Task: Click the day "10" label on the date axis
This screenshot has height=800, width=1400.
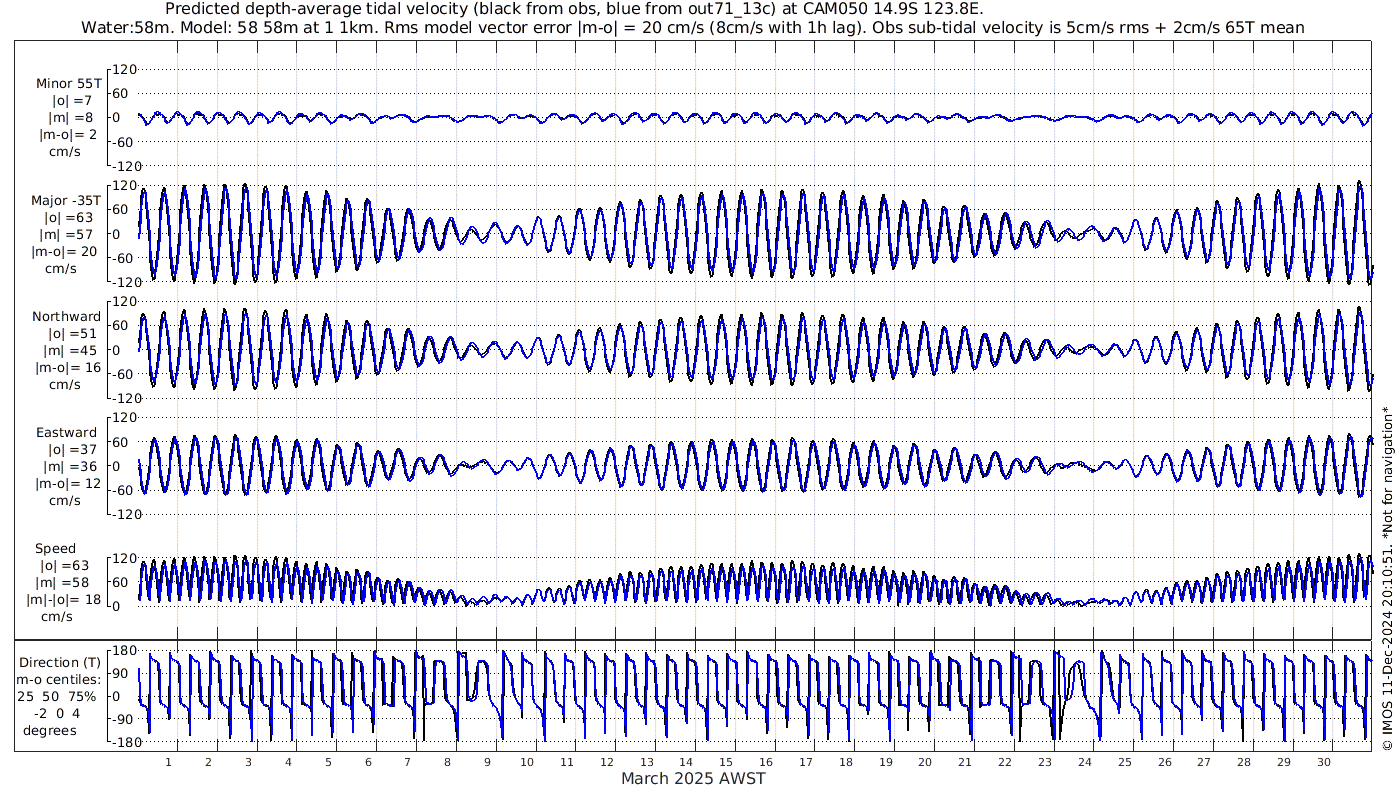Action: (x=528, y=762)
